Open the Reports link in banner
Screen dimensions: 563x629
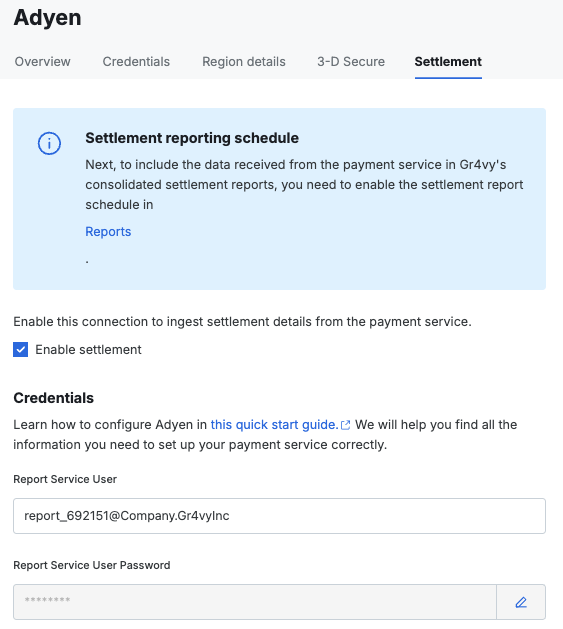108,231
